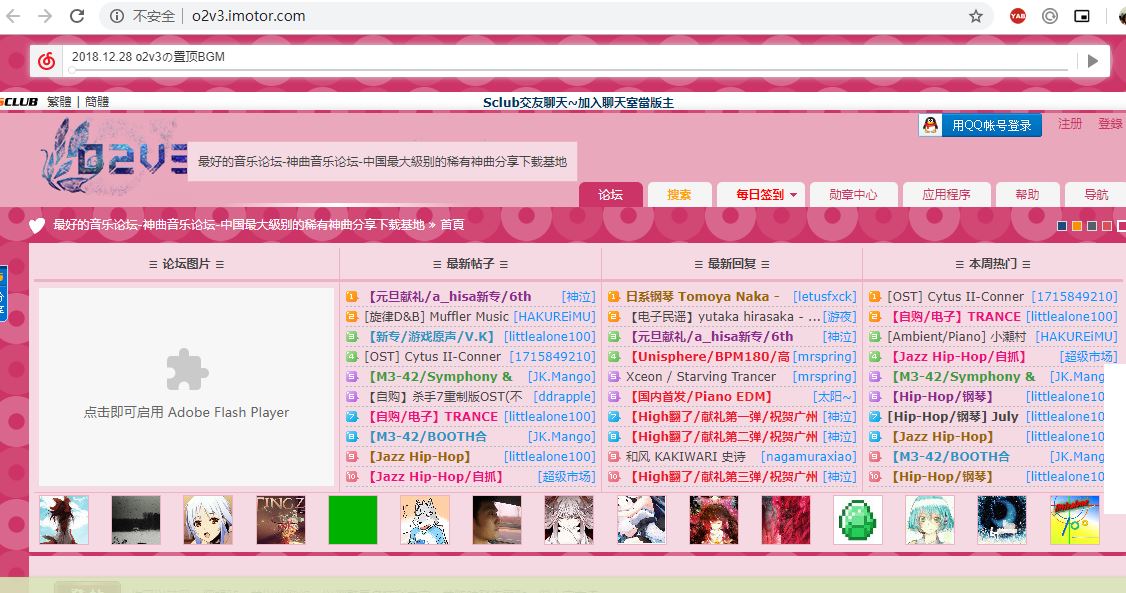Click the QQ penguin icon
Image resolution: width=1126 pixels, height=593 pixels.
(931, 125)
